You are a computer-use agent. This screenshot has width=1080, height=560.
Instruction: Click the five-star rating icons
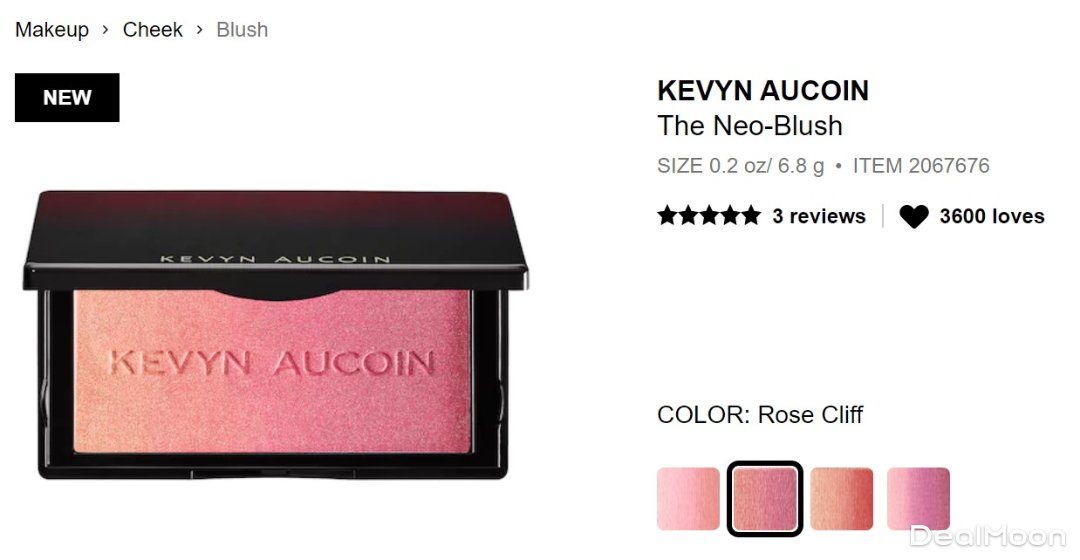[x=709, y=216]
